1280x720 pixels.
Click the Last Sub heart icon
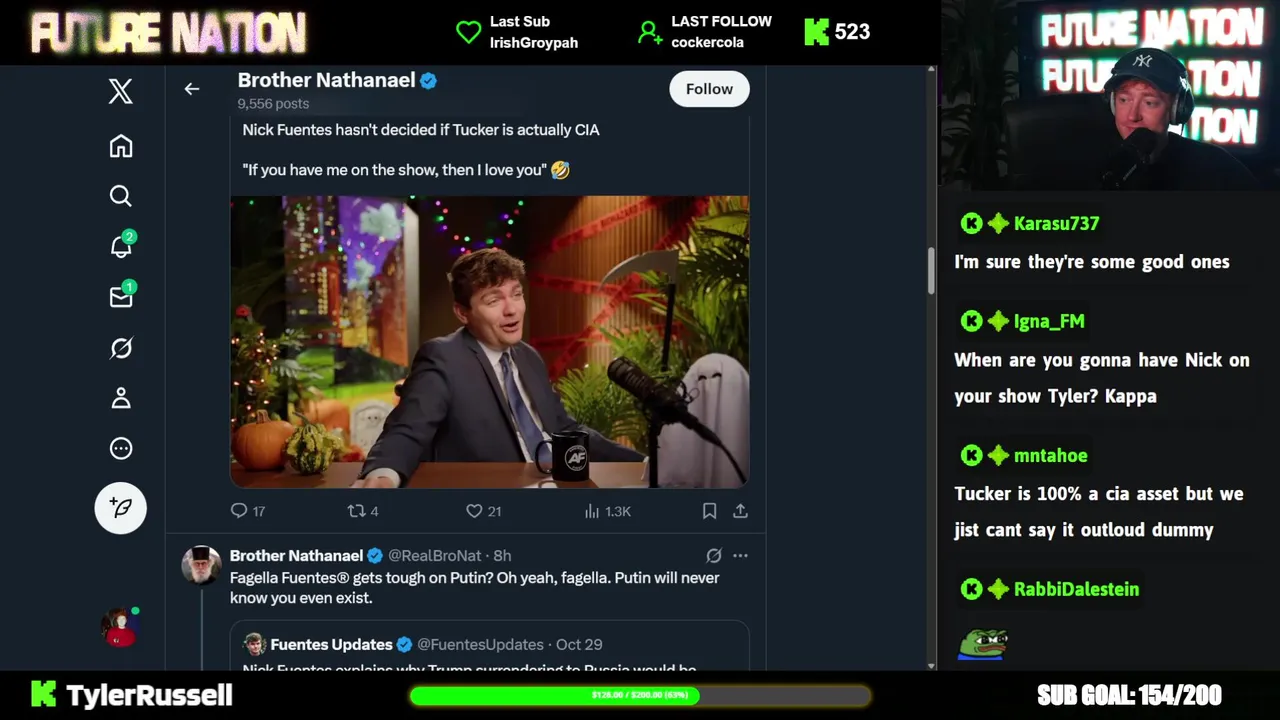[468, 32]
